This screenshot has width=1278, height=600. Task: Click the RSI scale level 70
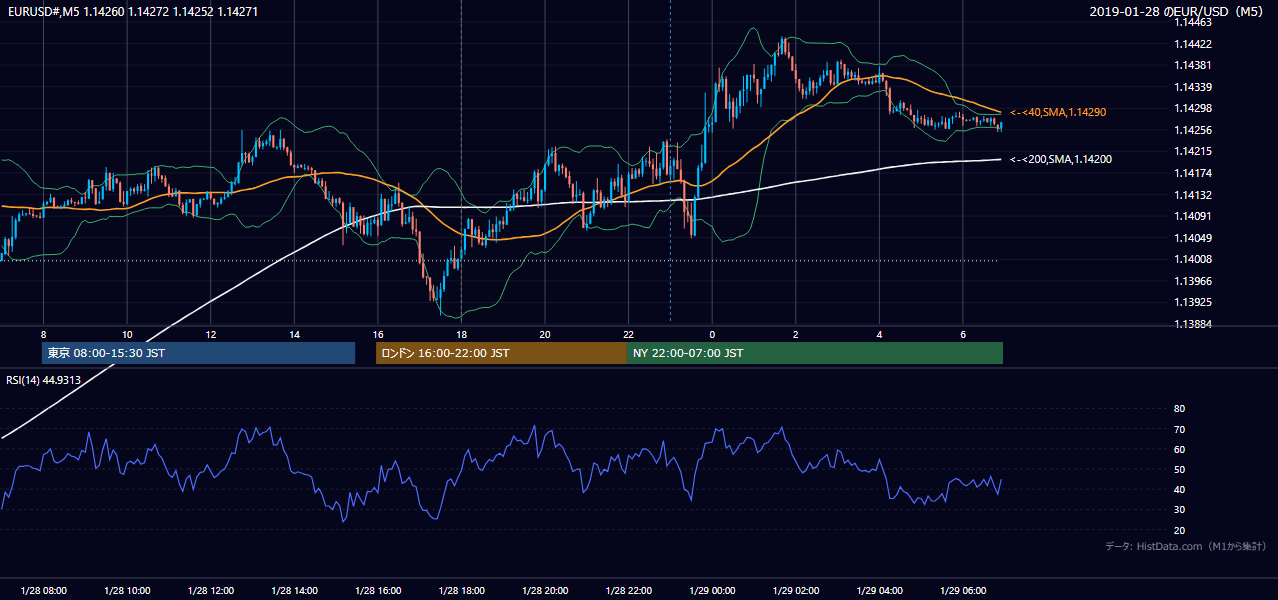point(1179,430)
